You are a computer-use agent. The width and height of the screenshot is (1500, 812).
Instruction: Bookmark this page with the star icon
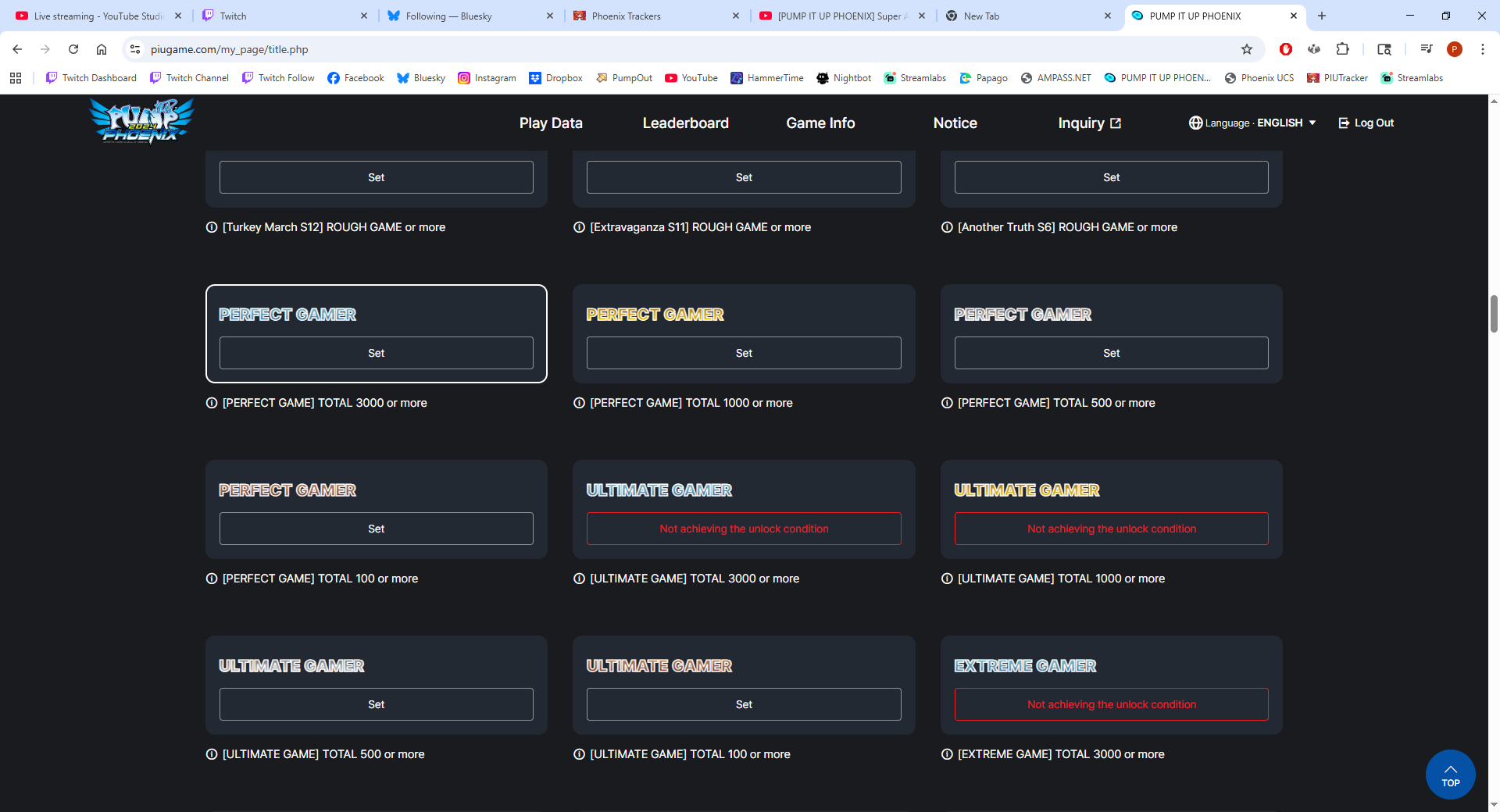coord(1247,49)
